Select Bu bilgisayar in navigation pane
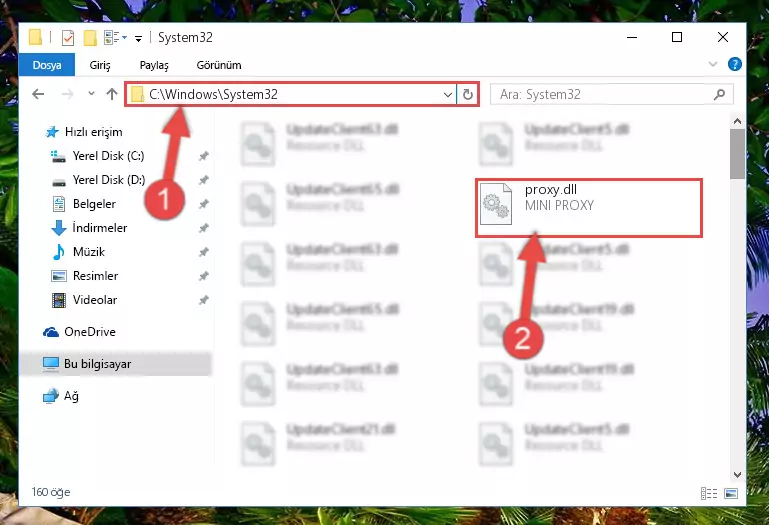This screenshot has height=525, width=769. (x=116, y=364)
